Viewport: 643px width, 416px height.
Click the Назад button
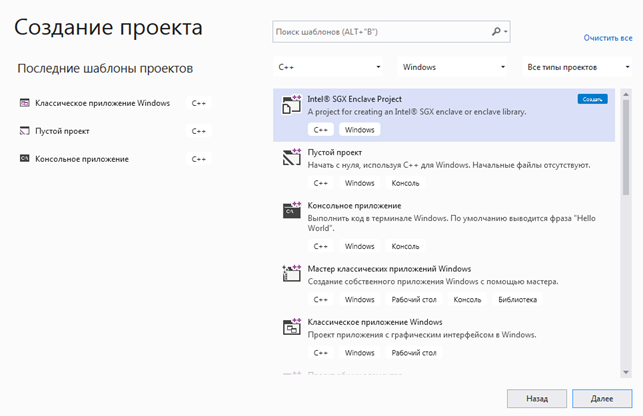click(x=537, y=398)
